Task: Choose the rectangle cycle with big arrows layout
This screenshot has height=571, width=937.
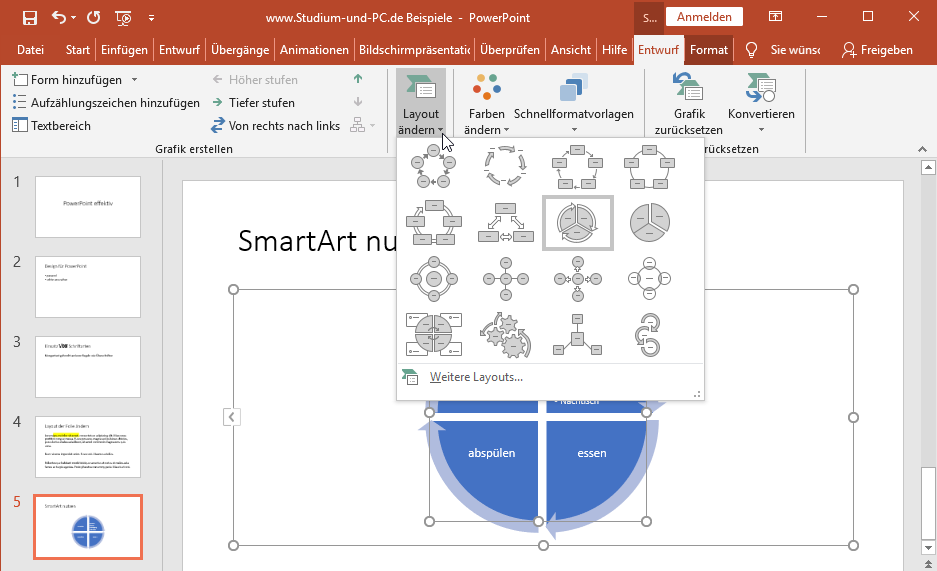Action: 434,223
